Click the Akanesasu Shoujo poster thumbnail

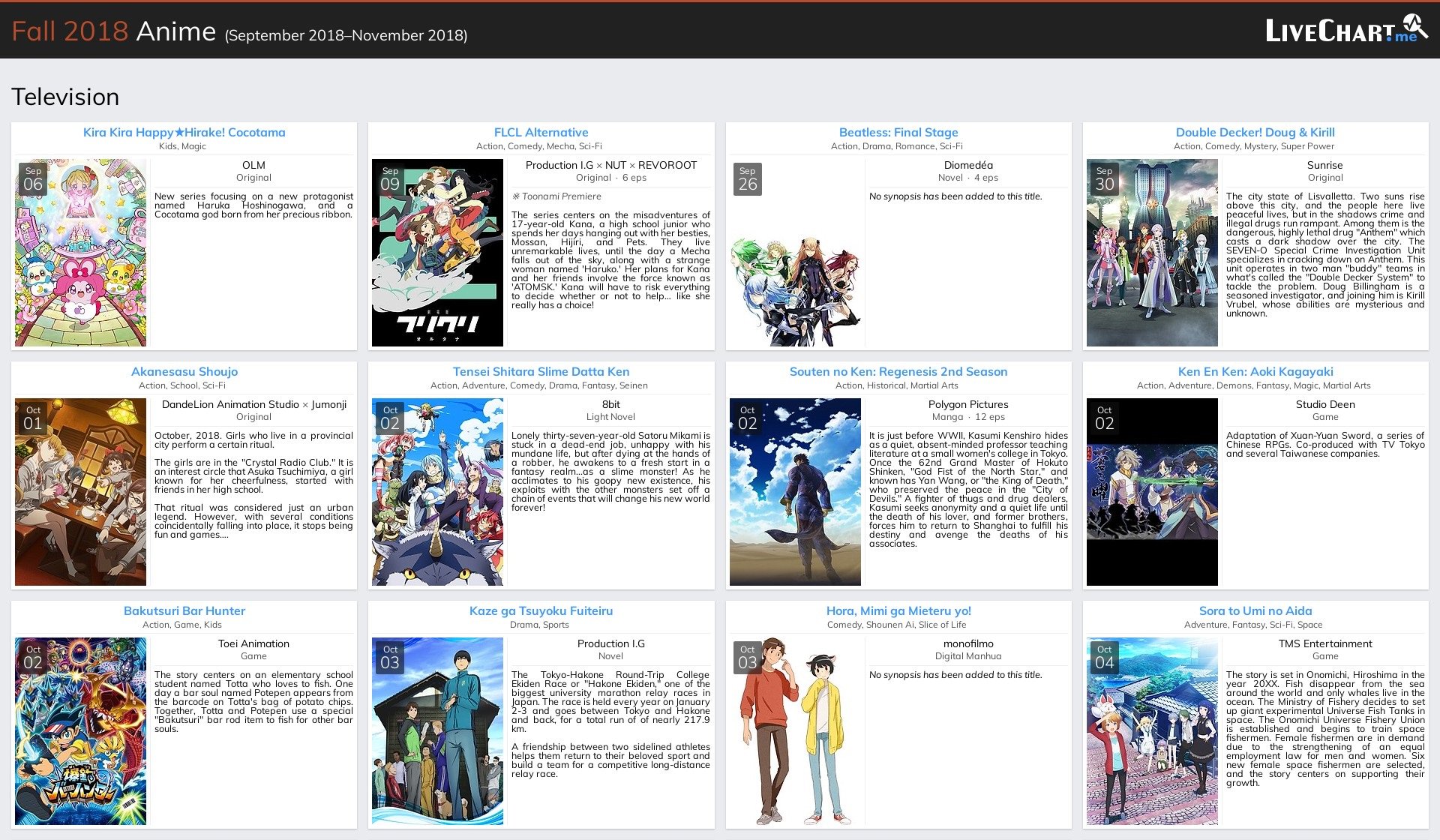81,492
